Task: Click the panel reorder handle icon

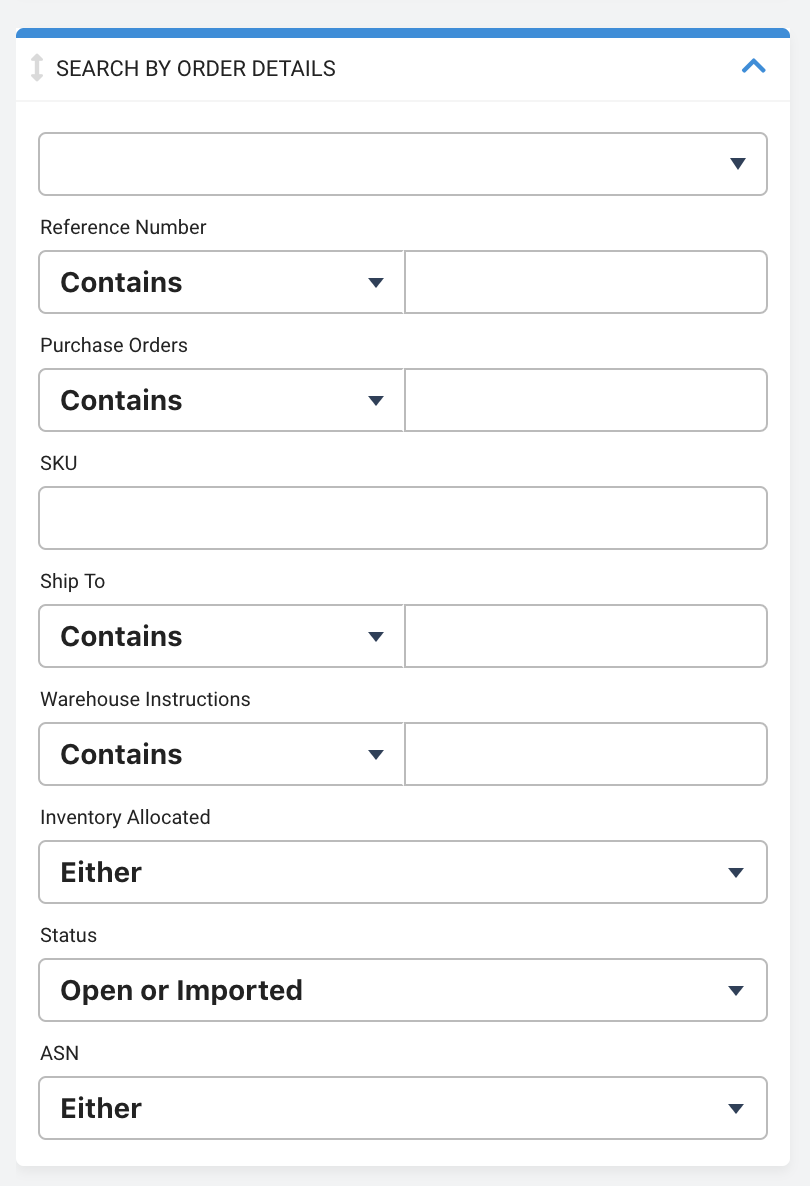Action: (36, 67)
